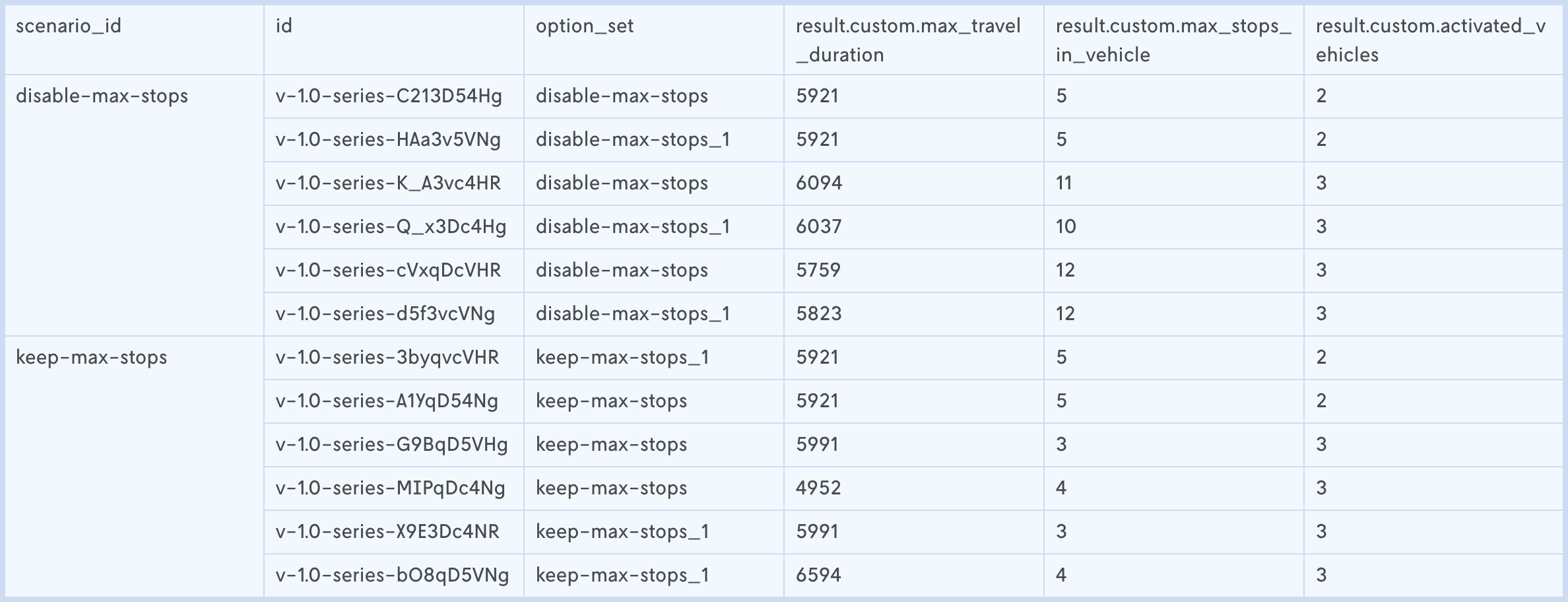Click option_set in the 3byqvcVHR row
This screenshot has width=1568, height=602.
[x=622, y=358]
